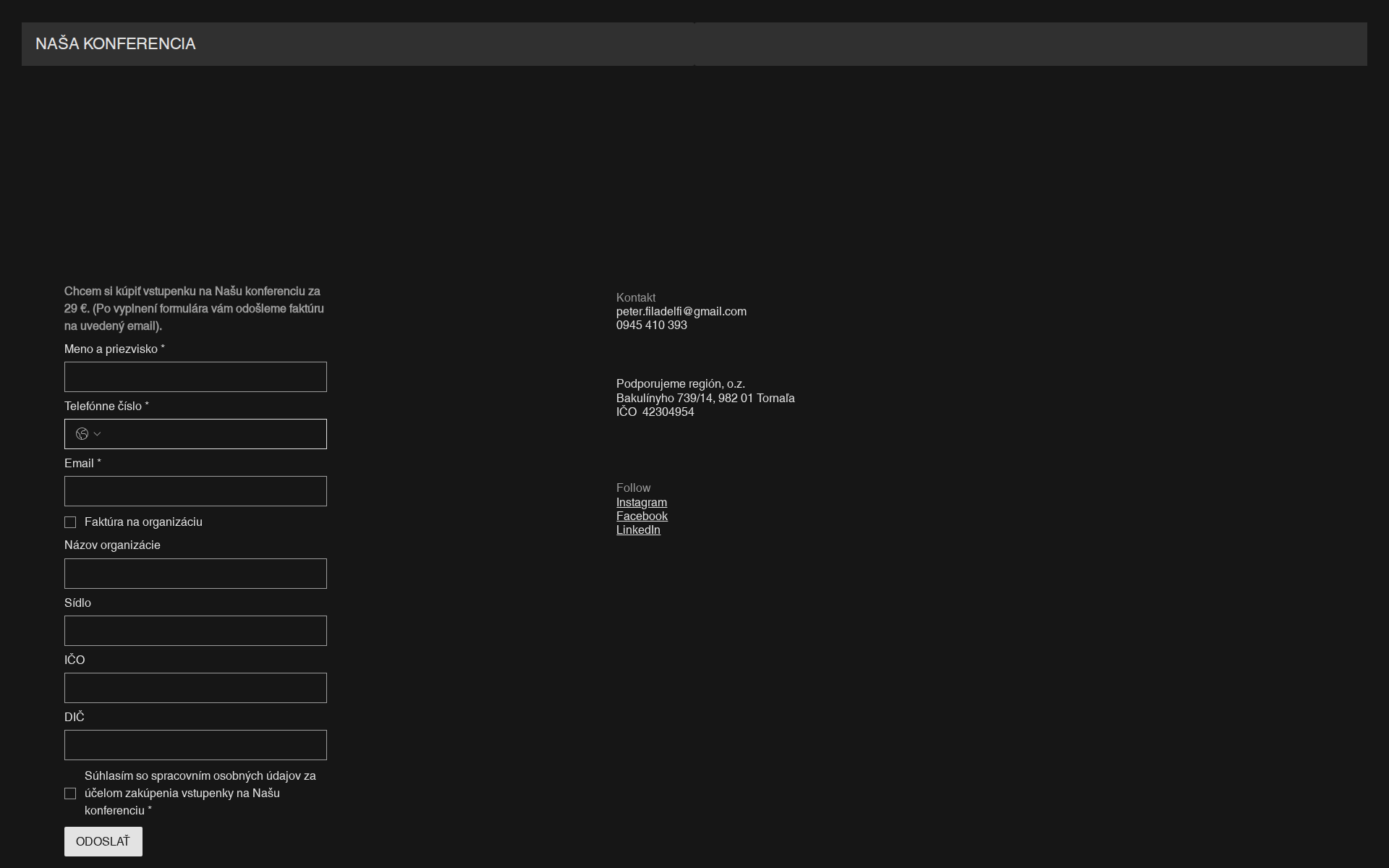Expand the phone prefix chevron
The image size is (1389, 868).
[x=98, y=434]
